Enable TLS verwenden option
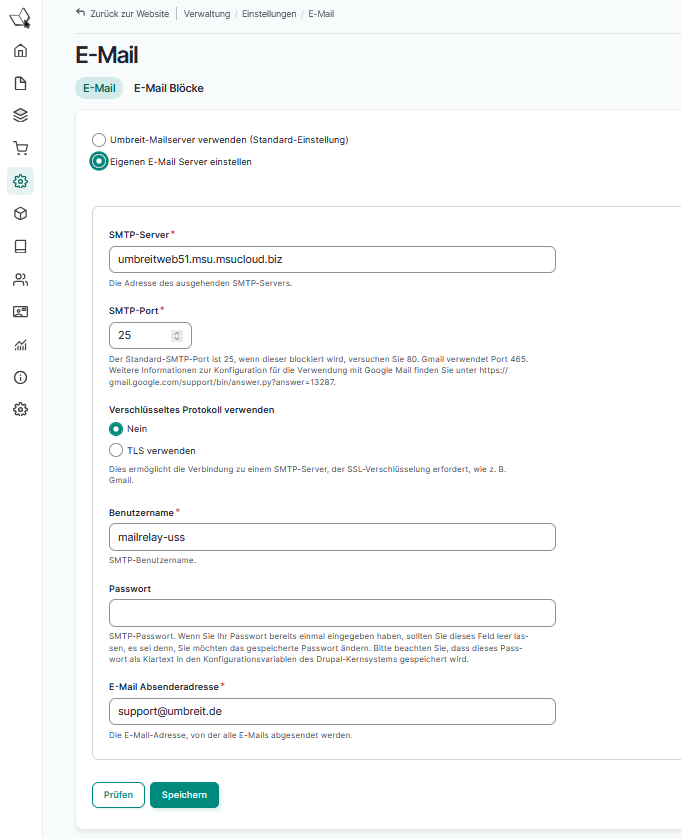 116,450
